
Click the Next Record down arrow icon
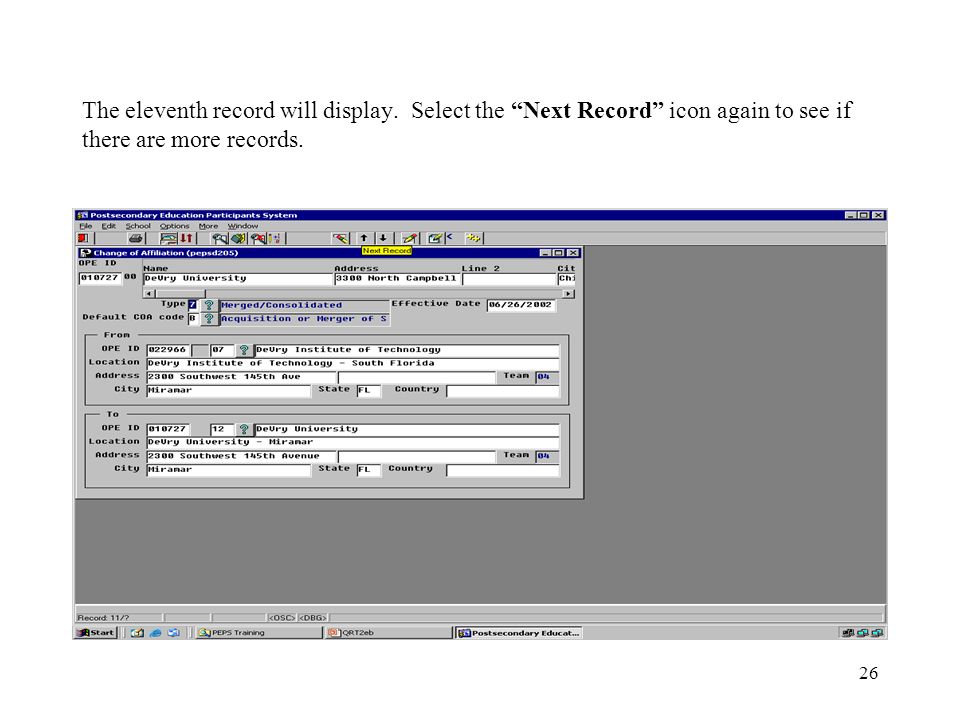[x=383, y=238]
